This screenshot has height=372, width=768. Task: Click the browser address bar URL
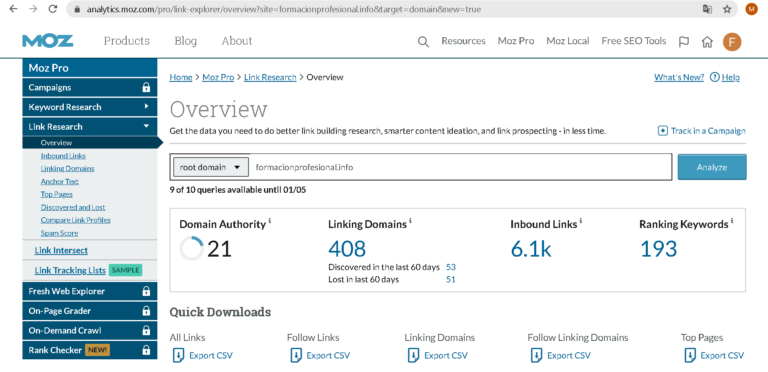(x=284, y=9)
